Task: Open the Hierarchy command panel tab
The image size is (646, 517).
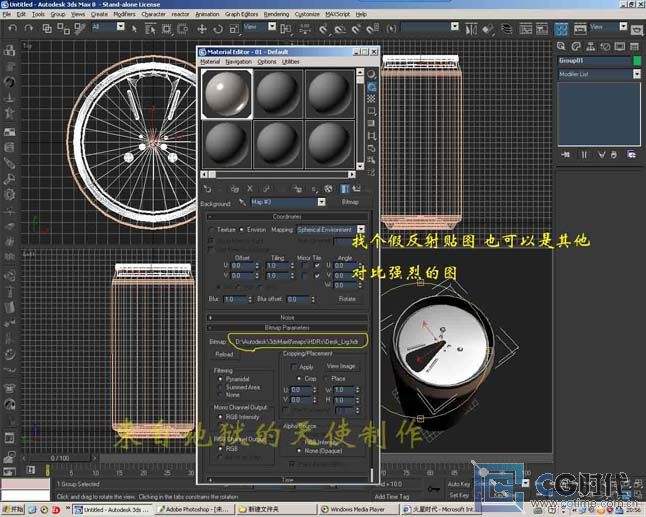Action: pos(590,46)
